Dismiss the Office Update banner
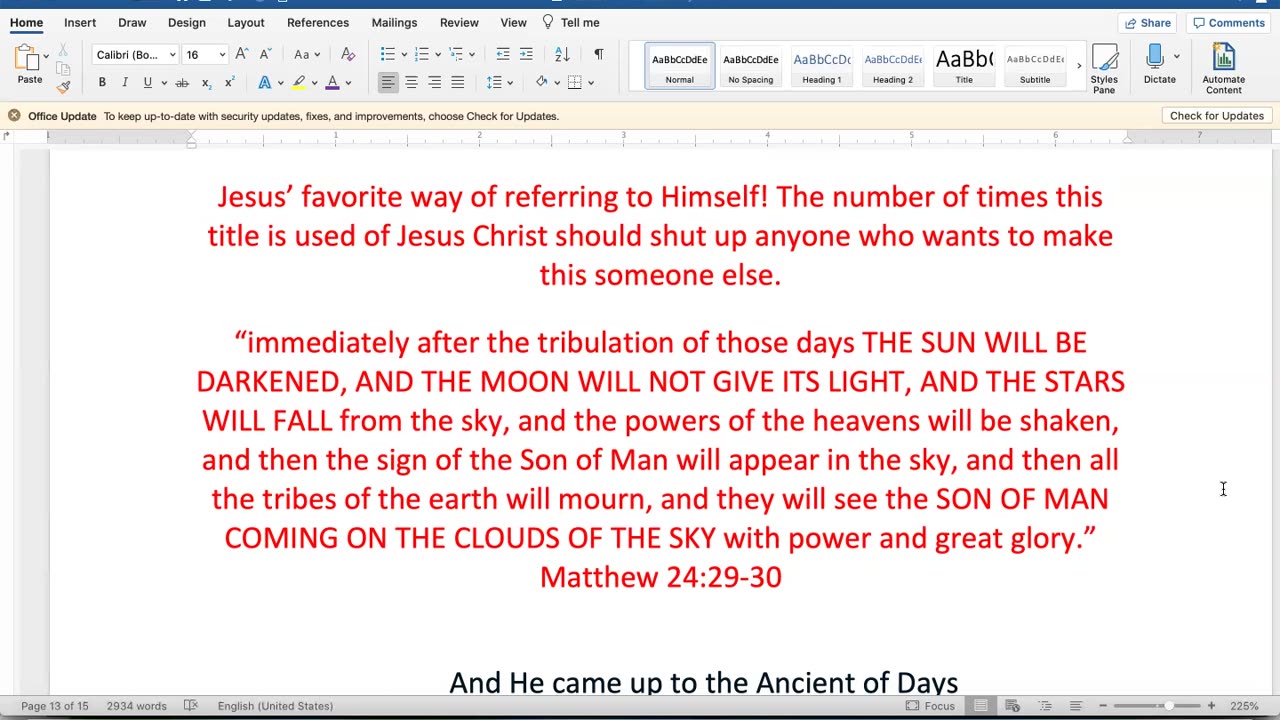Screen dimensions: 1280x720 (14, 116)
